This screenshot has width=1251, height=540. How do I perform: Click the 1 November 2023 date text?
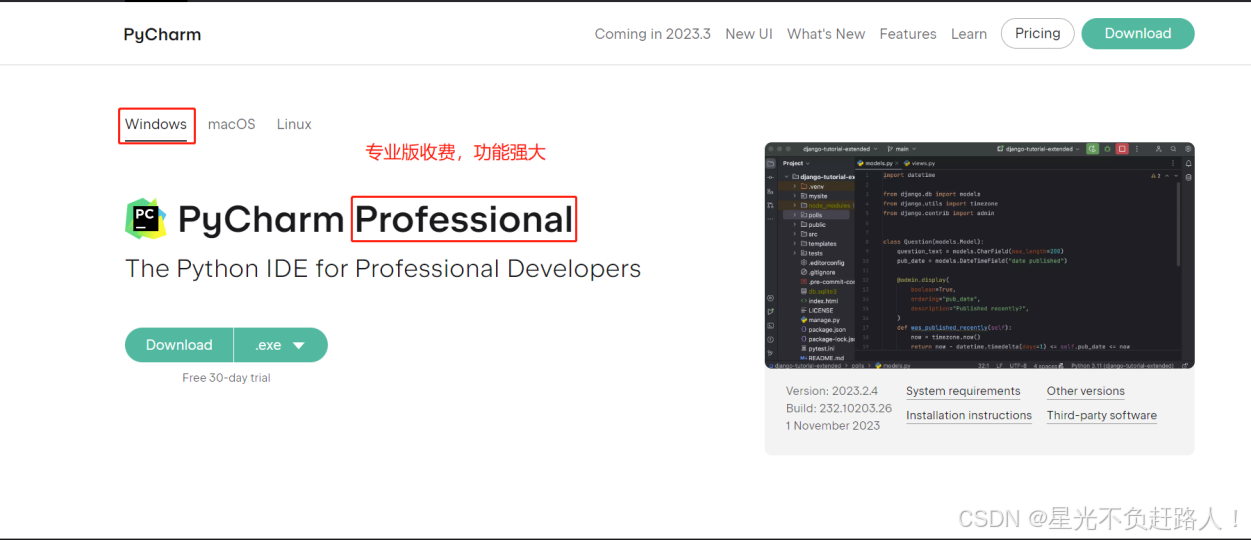coord(833,425)
